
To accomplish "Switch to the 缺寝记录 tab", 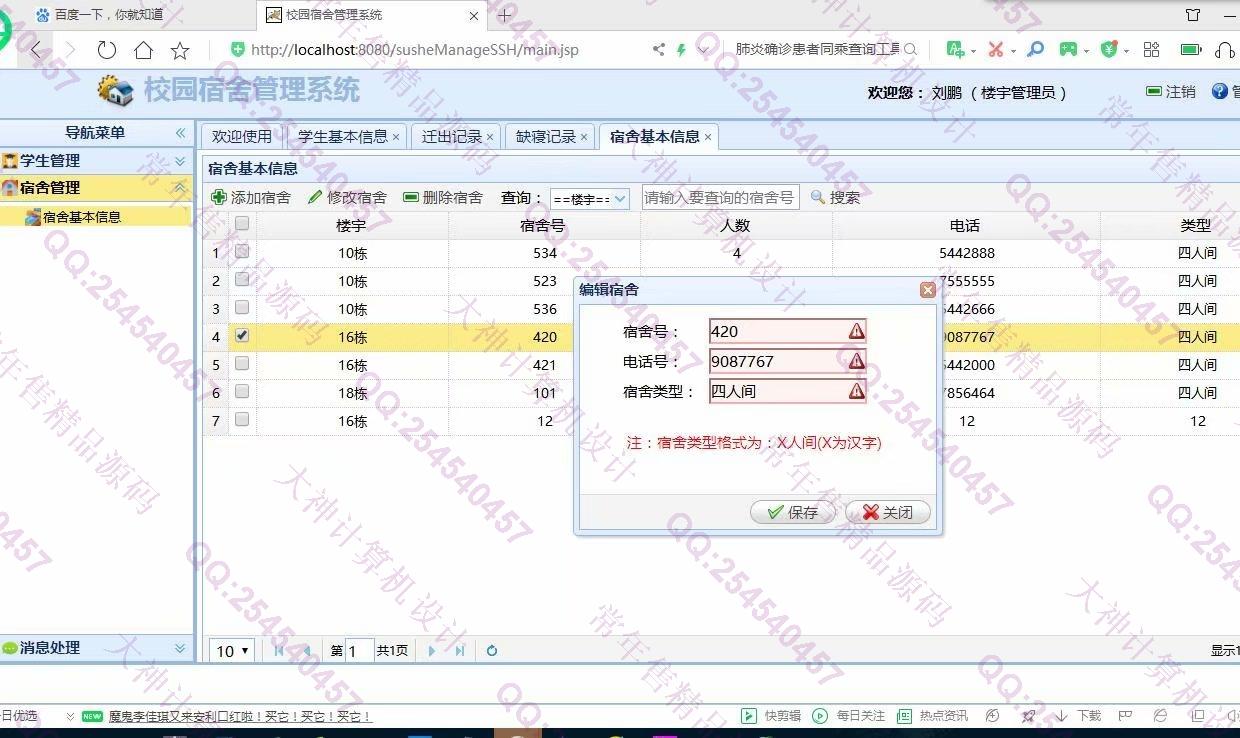I will (x=545, y=137).
